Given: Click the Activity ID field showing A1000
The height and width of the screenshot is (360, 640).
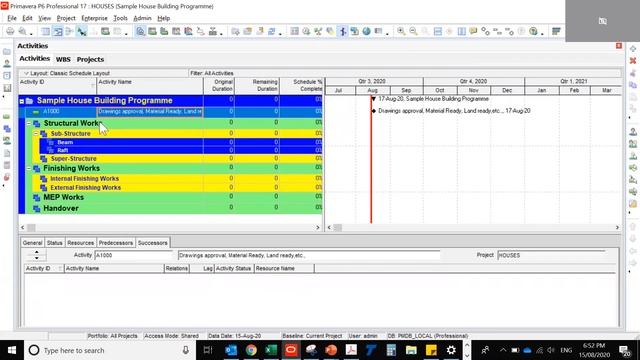Looking at the screenshot, I should pos(133,256).
